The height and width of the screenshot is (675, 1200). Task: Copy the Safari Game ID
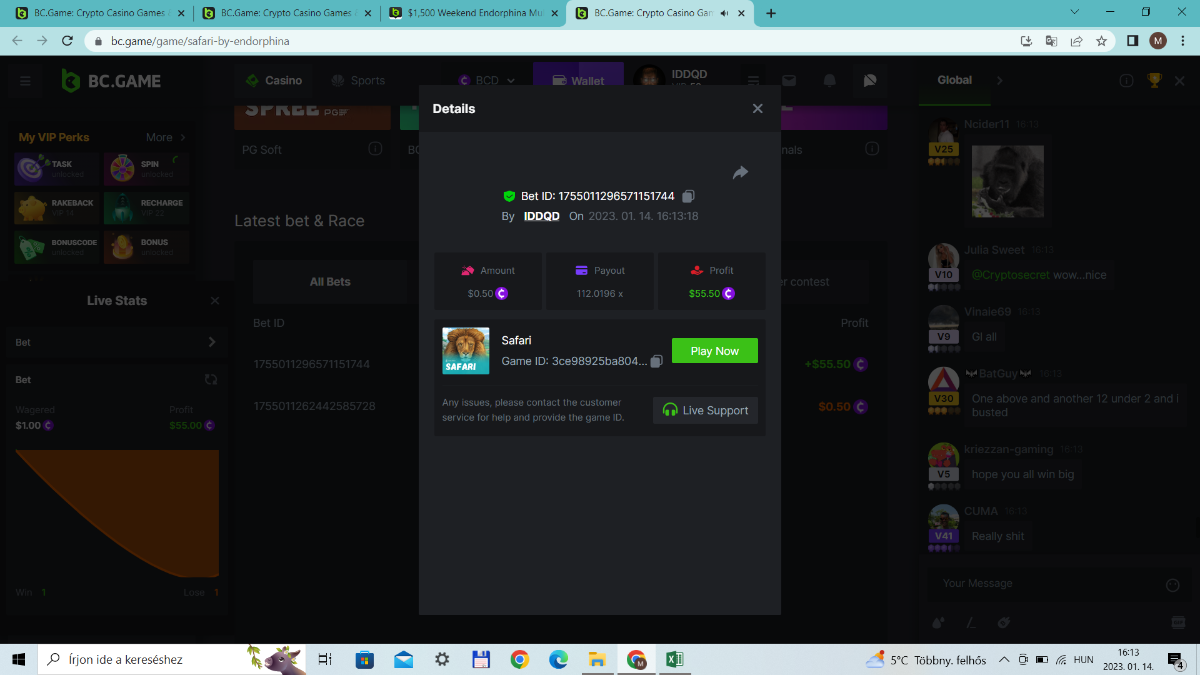[x=657, y=361]
